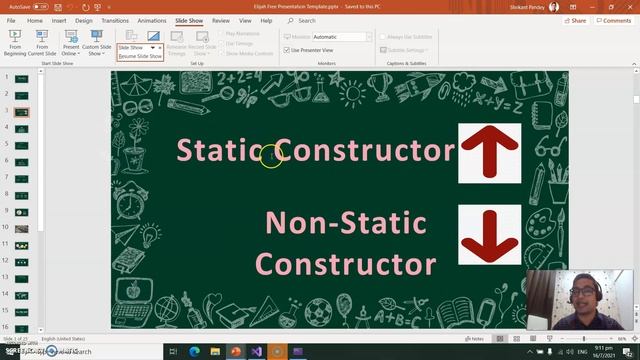
Task: Select slide 1 thumbnail
Action: (22, 79)
